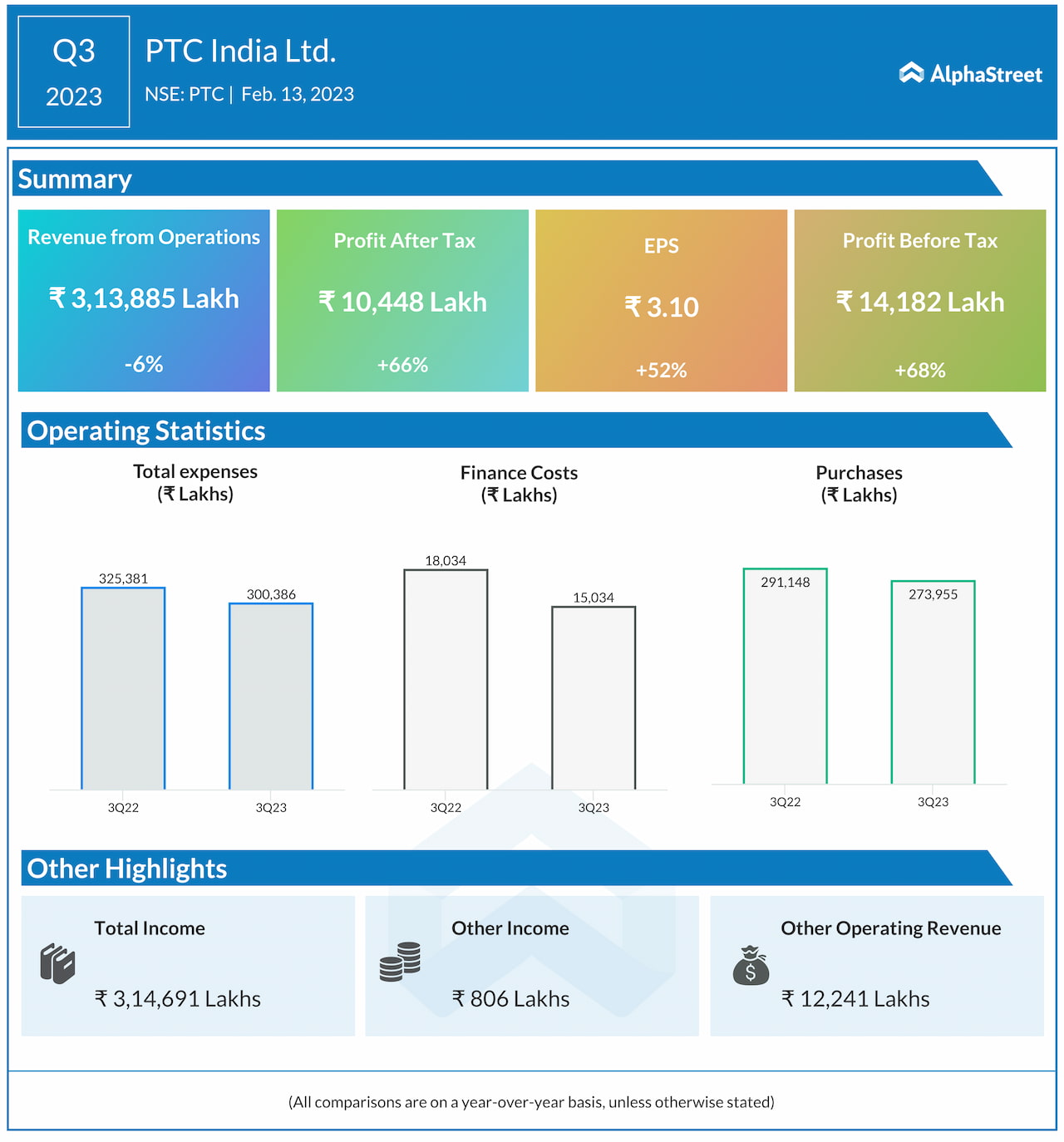Click the PTC India Ltd. title
Screen dimensions: 1064x1142
240,52
